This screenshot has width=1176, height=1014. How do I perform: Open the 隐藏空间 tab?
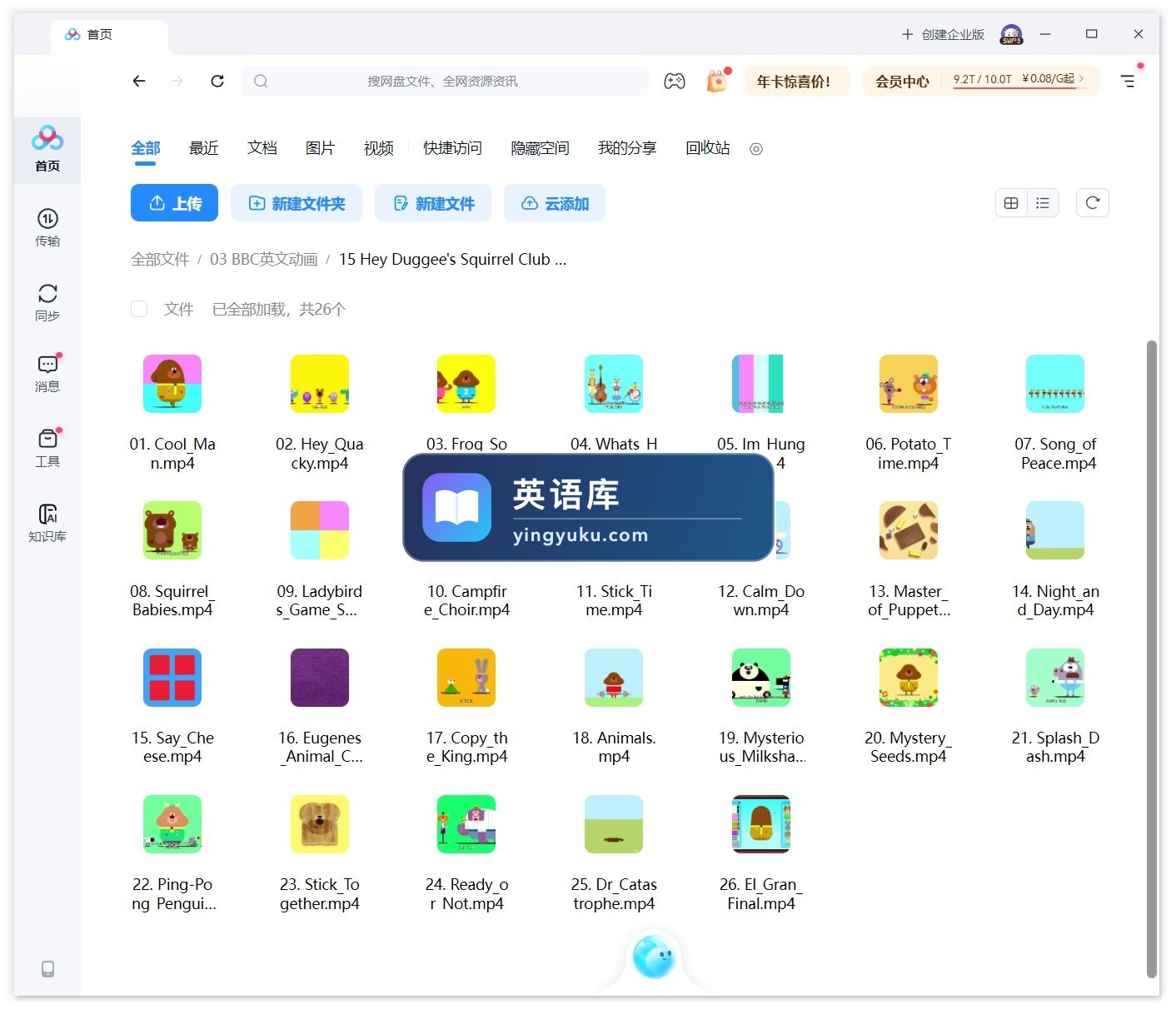pyautogui.click(x=540, y=148)
